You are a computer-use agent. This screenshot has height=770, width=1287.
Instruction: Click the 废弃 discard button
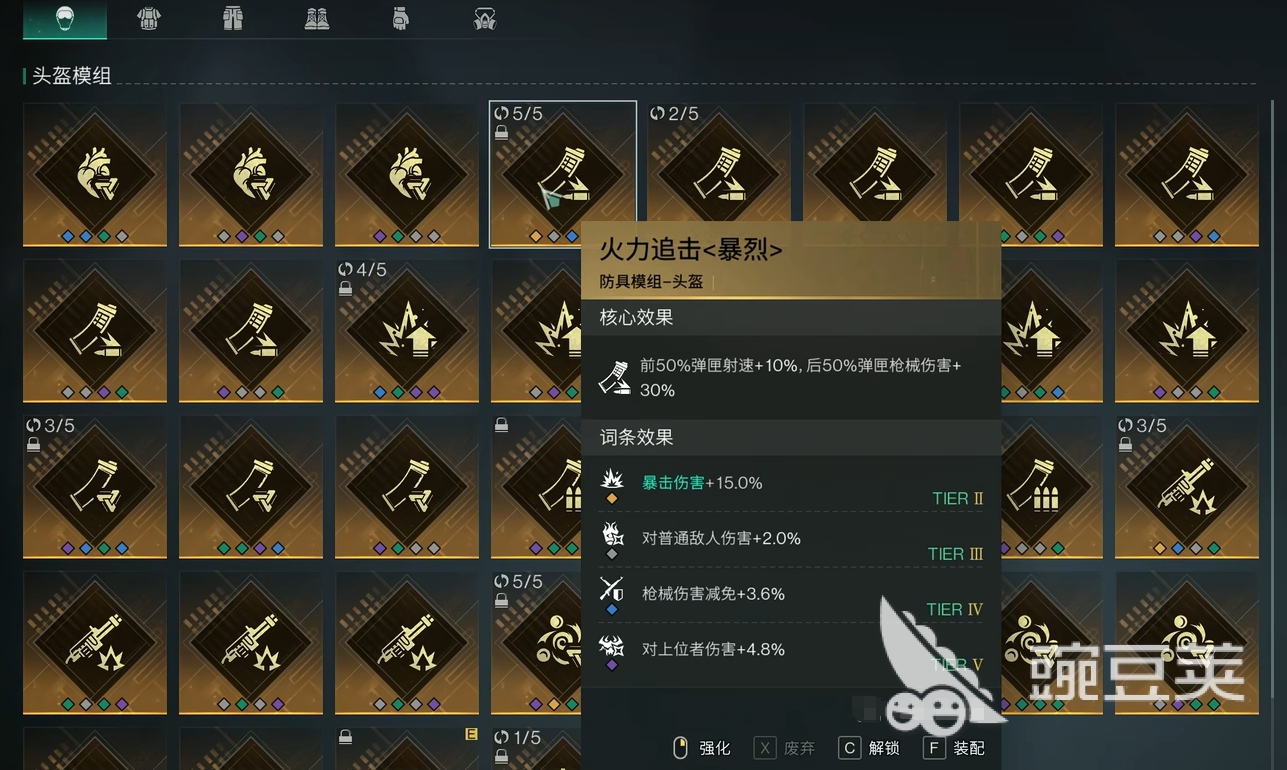point(785,748)
